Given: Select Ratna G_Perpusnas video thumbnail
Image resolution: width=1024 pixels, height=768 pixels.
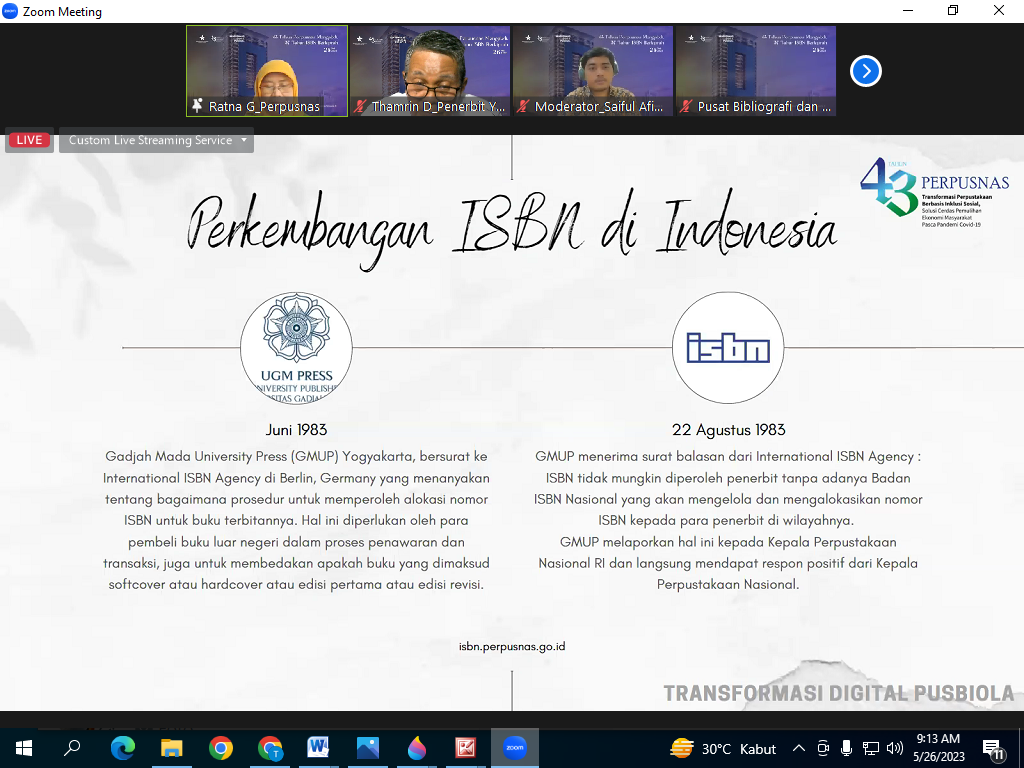Looking at the screenshot, I should click(x=267, y=70).
